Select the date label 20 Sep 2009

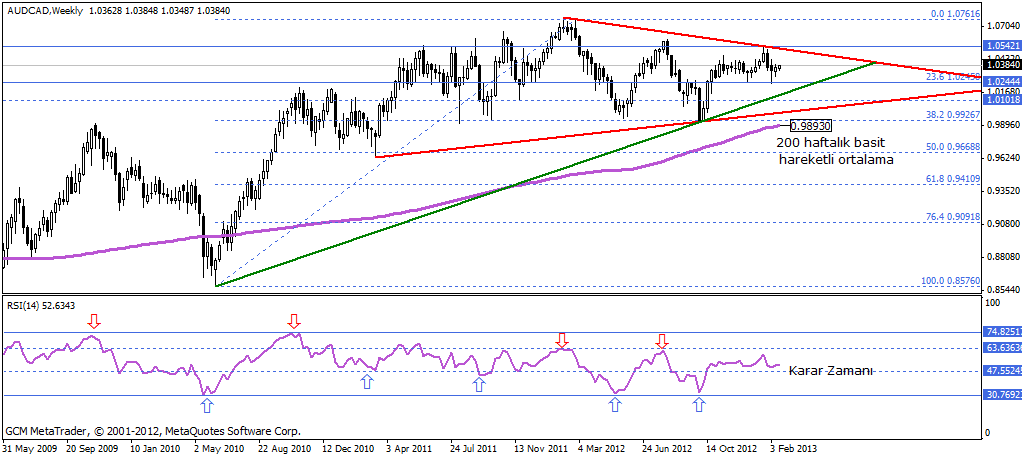(x=93, y=449)
